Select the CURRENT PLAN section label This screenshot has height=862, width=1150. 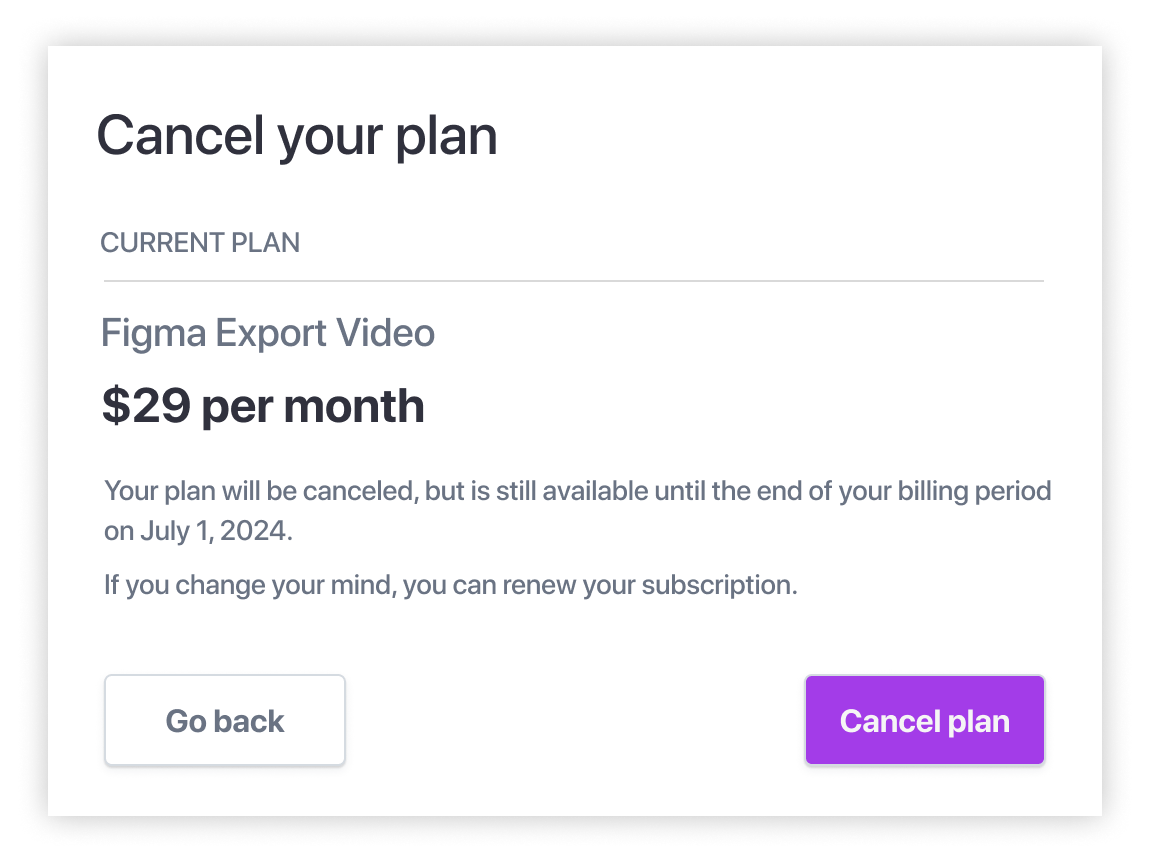coord(200,243)
